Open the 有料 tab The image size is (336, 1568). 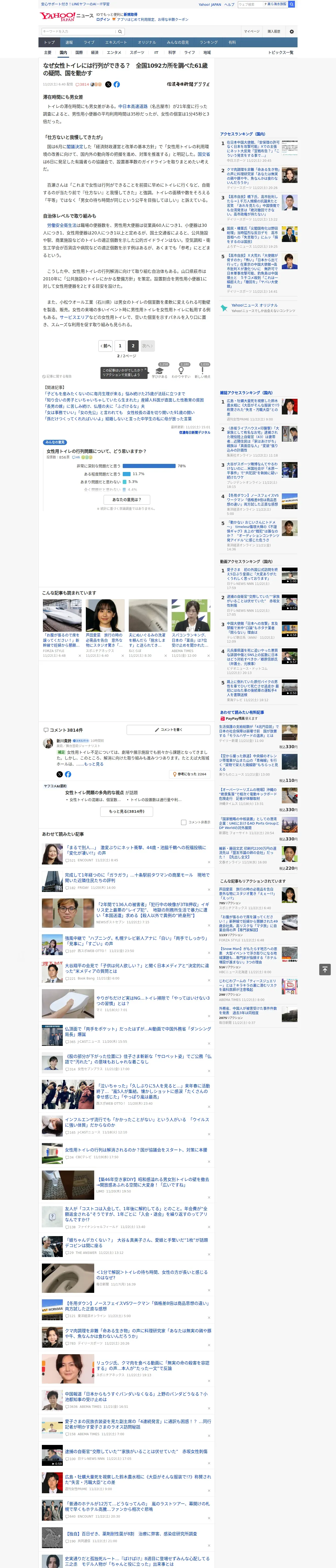click(x=232, y=43)
